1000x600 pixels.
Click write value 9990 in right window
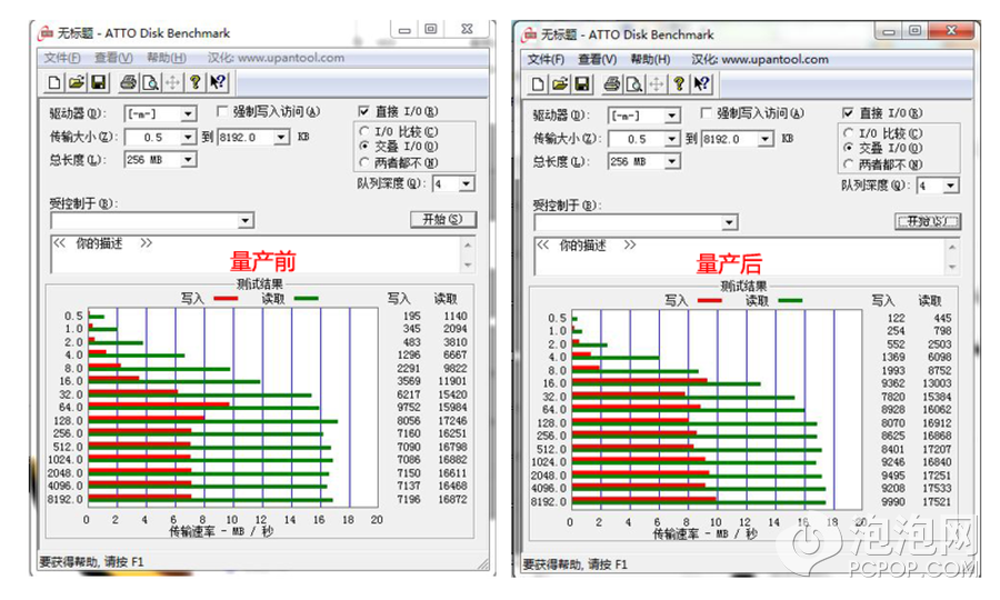893,502
